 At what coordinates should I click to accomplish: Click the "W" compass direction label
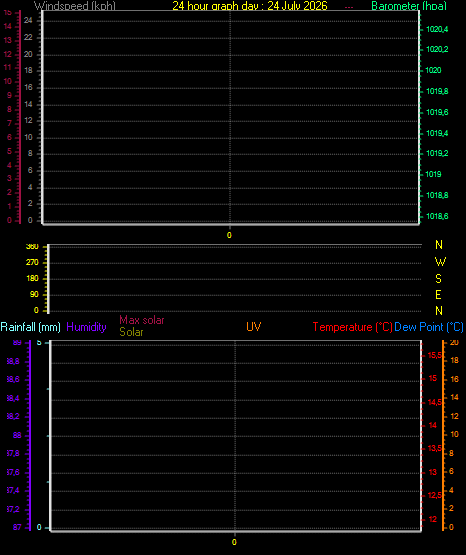(440, 262)
